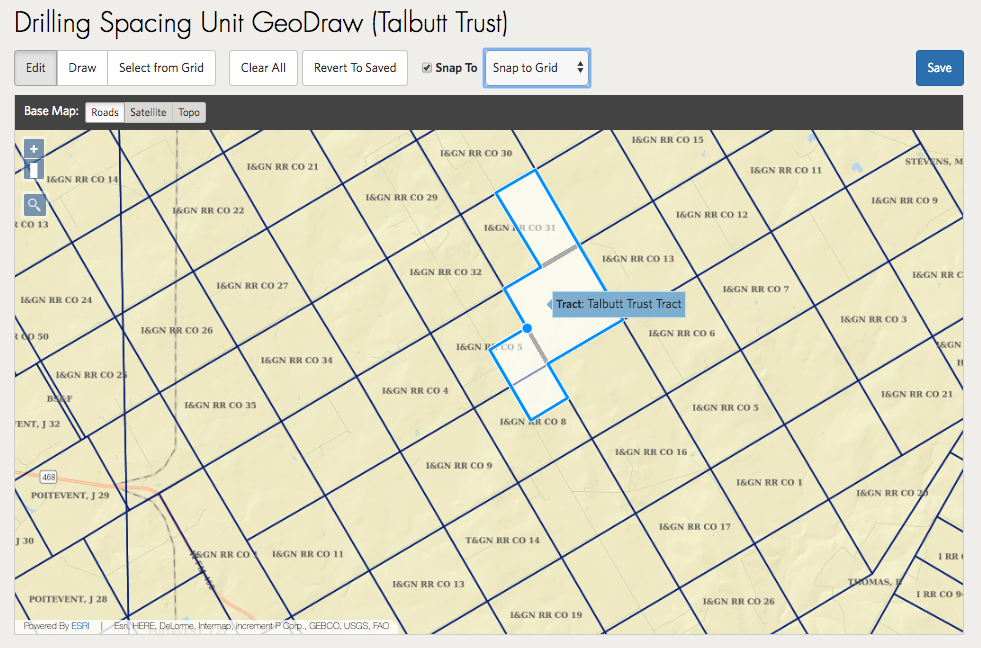Click the I&GN RR CO 4 label

coord(415,390)
